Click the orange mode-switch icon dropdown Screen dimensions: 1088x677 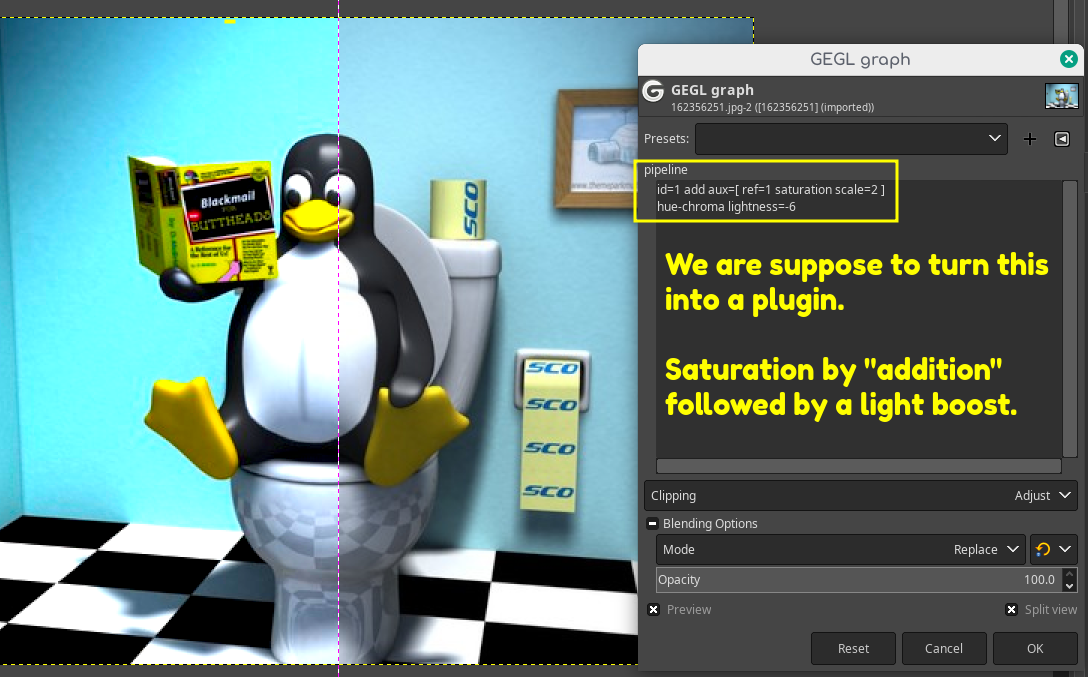click(x=1053, y=549)
